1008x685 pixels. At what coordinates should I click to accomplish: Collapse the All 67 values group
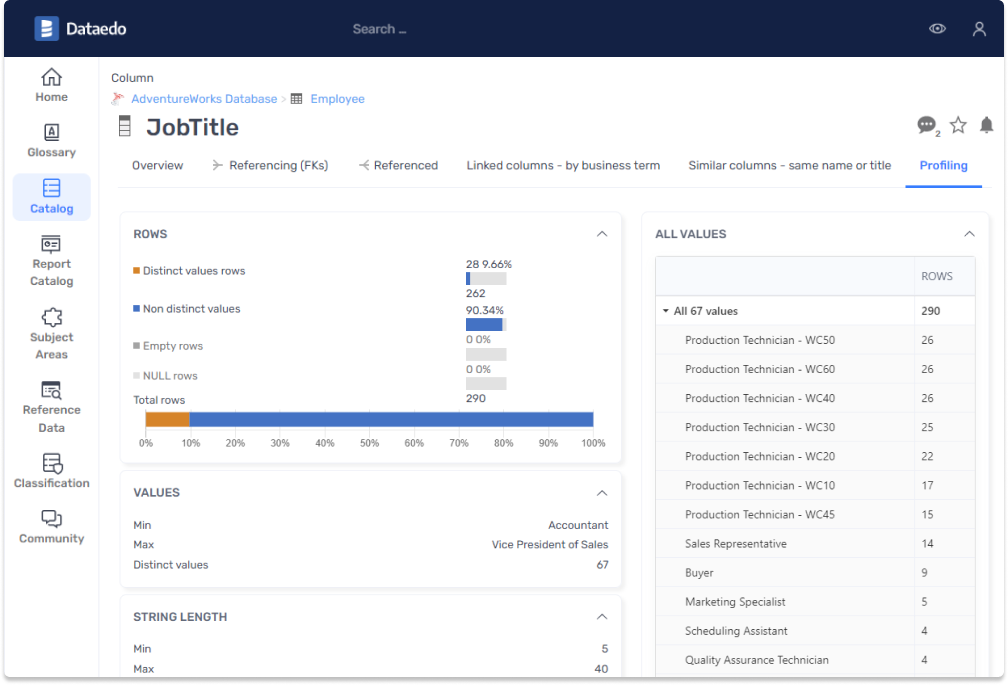coord(664,311)
